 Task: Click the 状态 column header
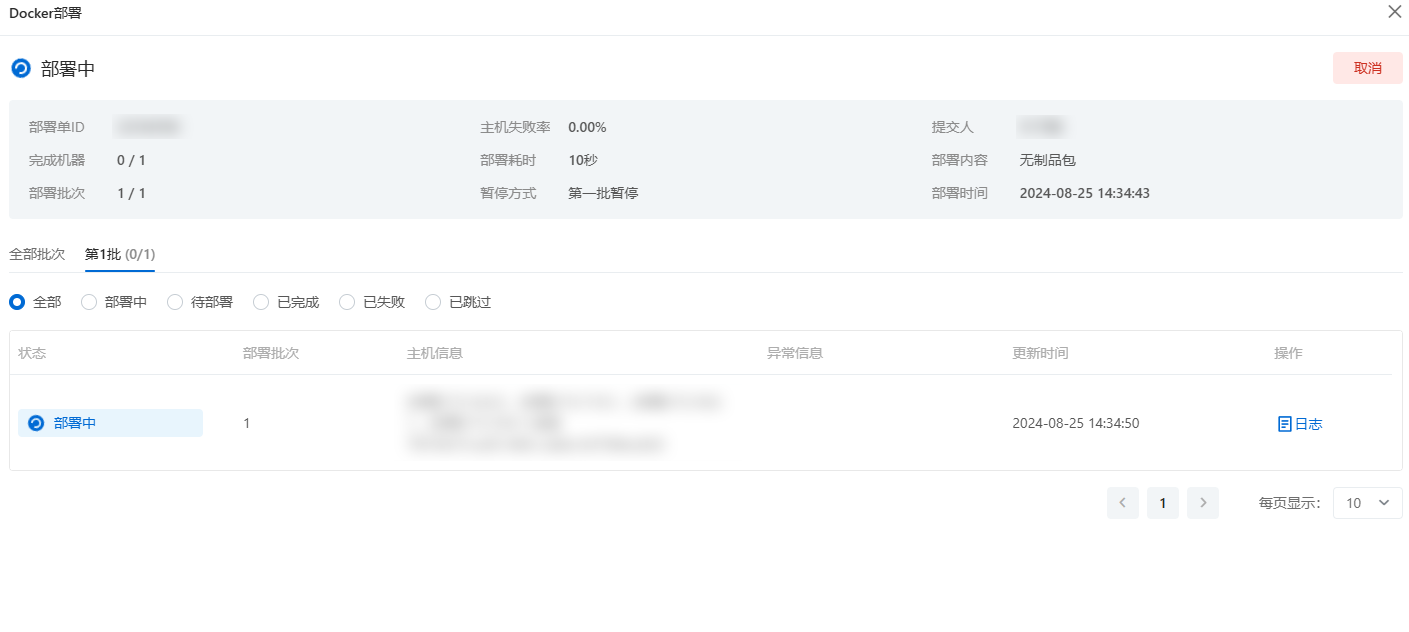pos(32,353)
